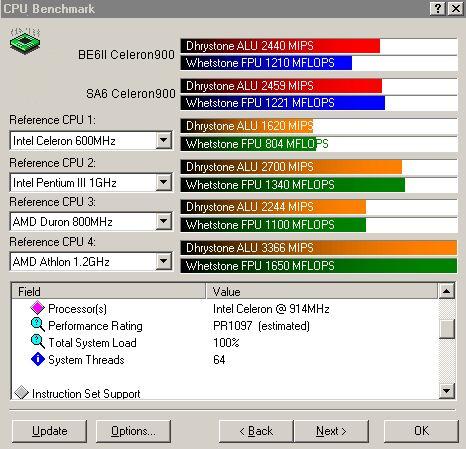Click the list scrollbar up arrow
Screen dimensions: 466x449
(x=447, y=291)
